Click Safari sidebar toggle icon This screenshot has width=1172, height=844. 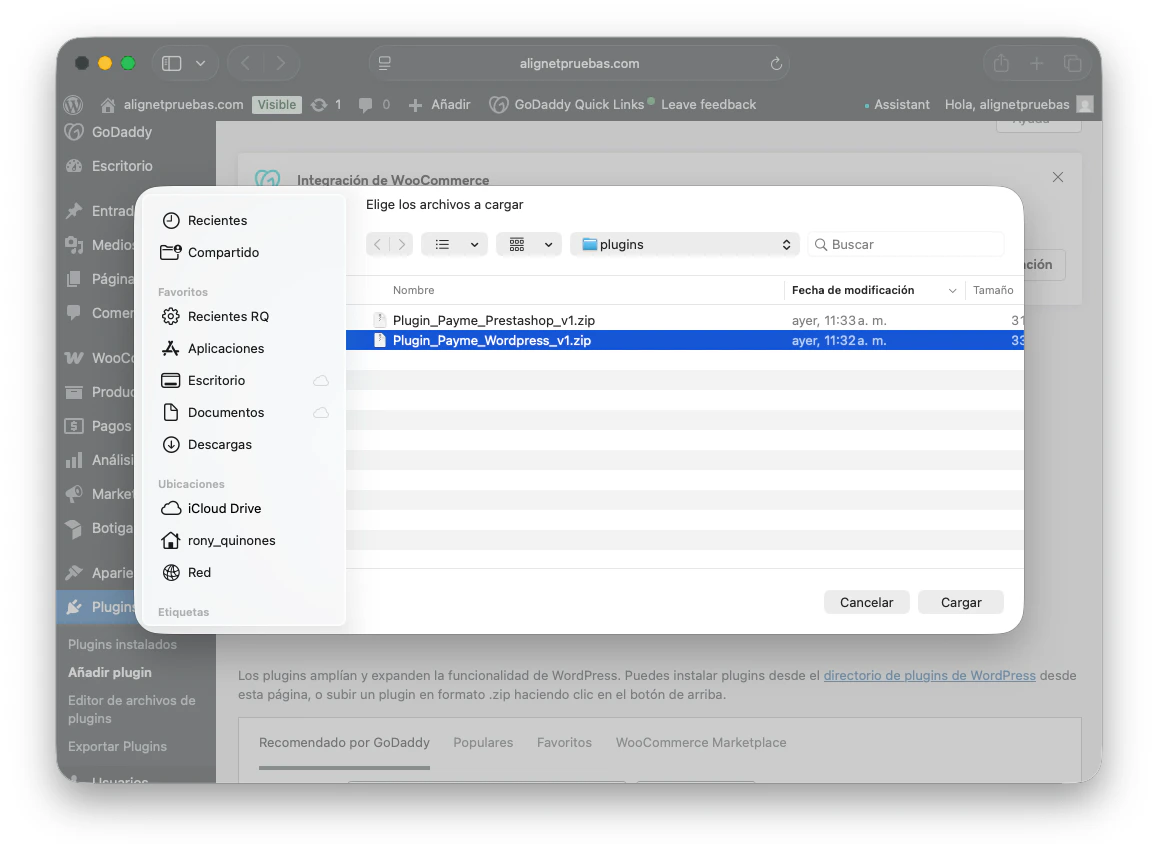tap(172, 64)
